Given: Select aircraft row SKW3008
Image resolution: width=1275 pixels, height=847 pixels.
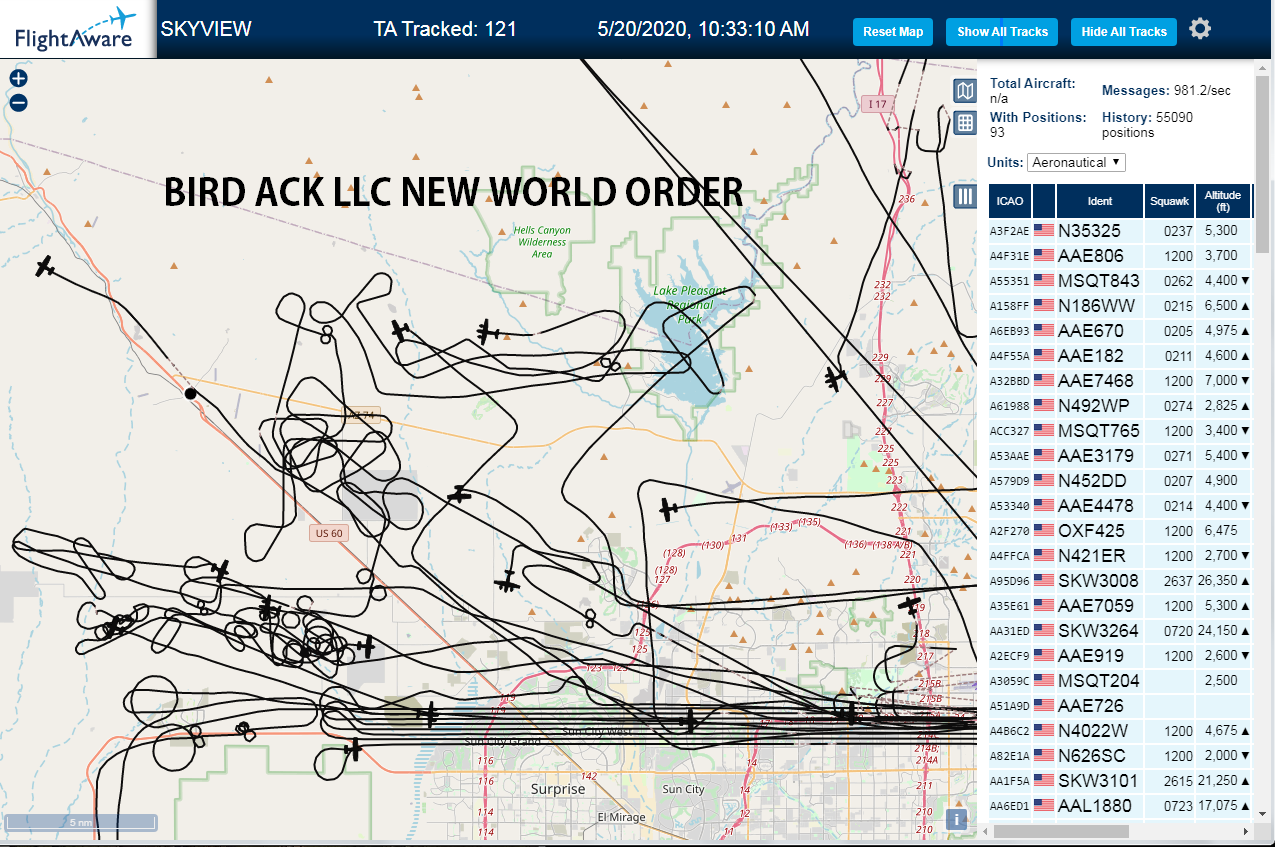Looking at the screenshot, I should pyautogui.click(x=1120, y=581).
